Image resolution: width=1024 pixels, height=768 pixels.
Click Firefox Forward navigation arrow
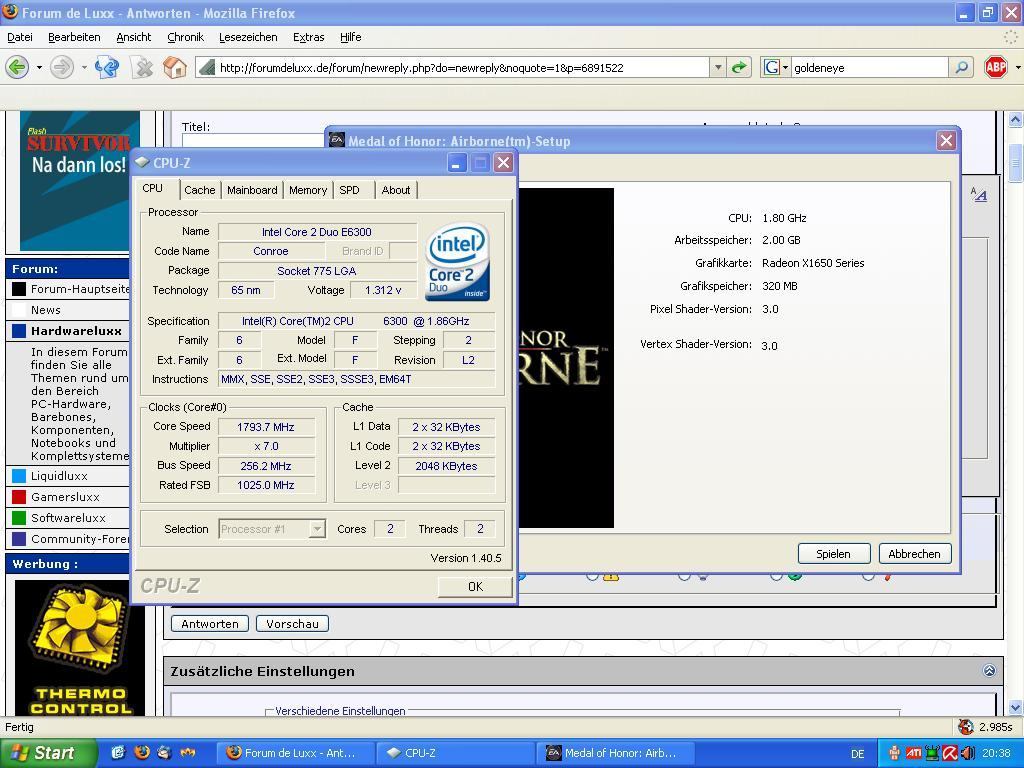pos(62,67)
